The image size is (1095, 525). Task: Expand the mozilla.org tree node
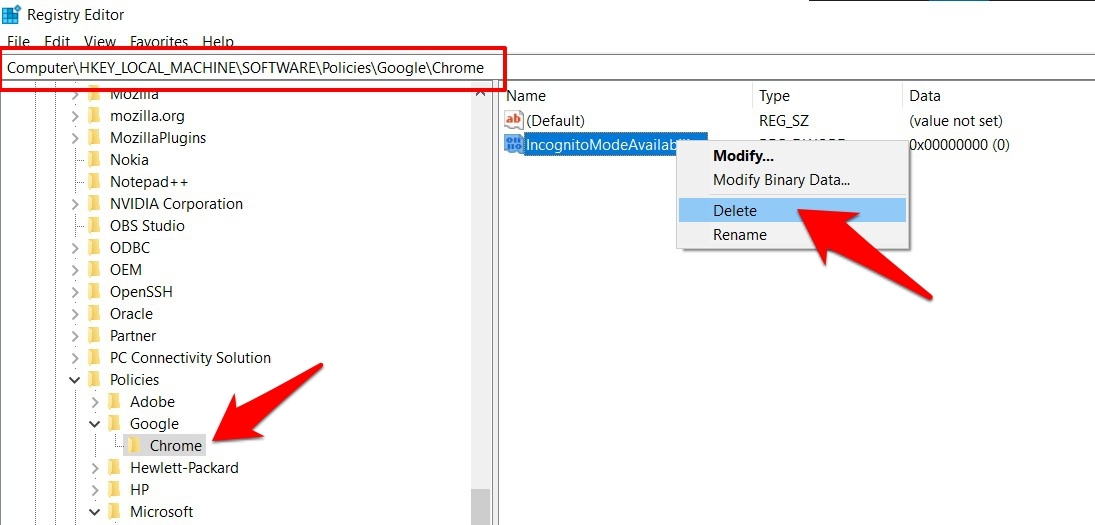coord(75,116)
